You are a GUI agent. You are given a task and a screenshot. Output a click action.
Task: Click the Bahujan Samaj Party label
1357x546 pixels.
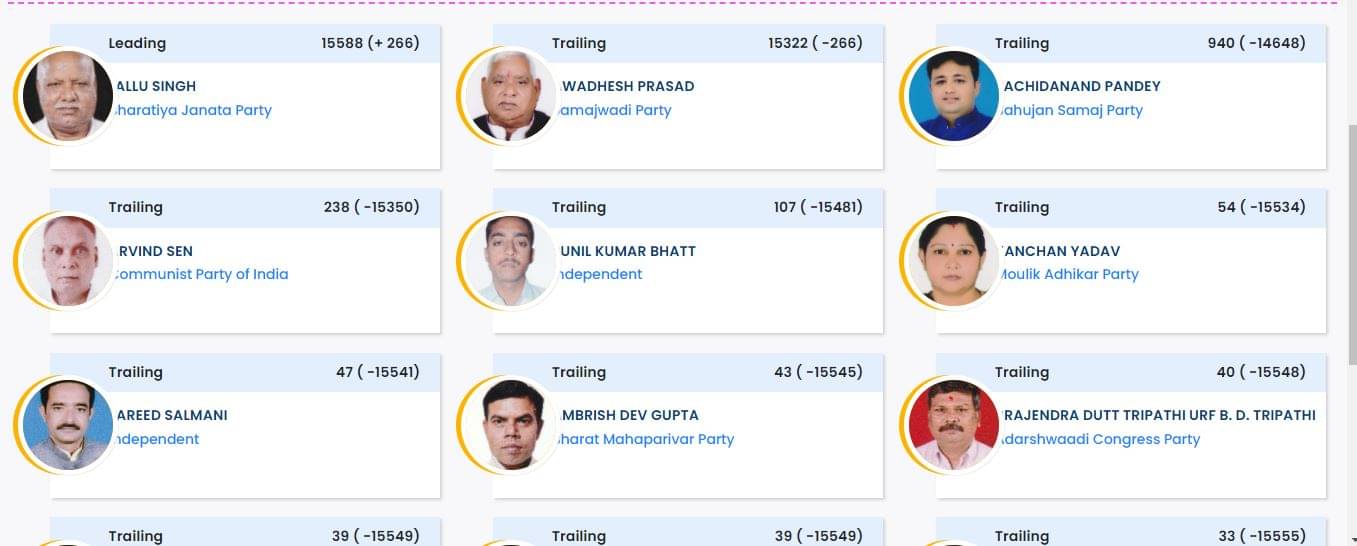click(x=1072, y=110)
